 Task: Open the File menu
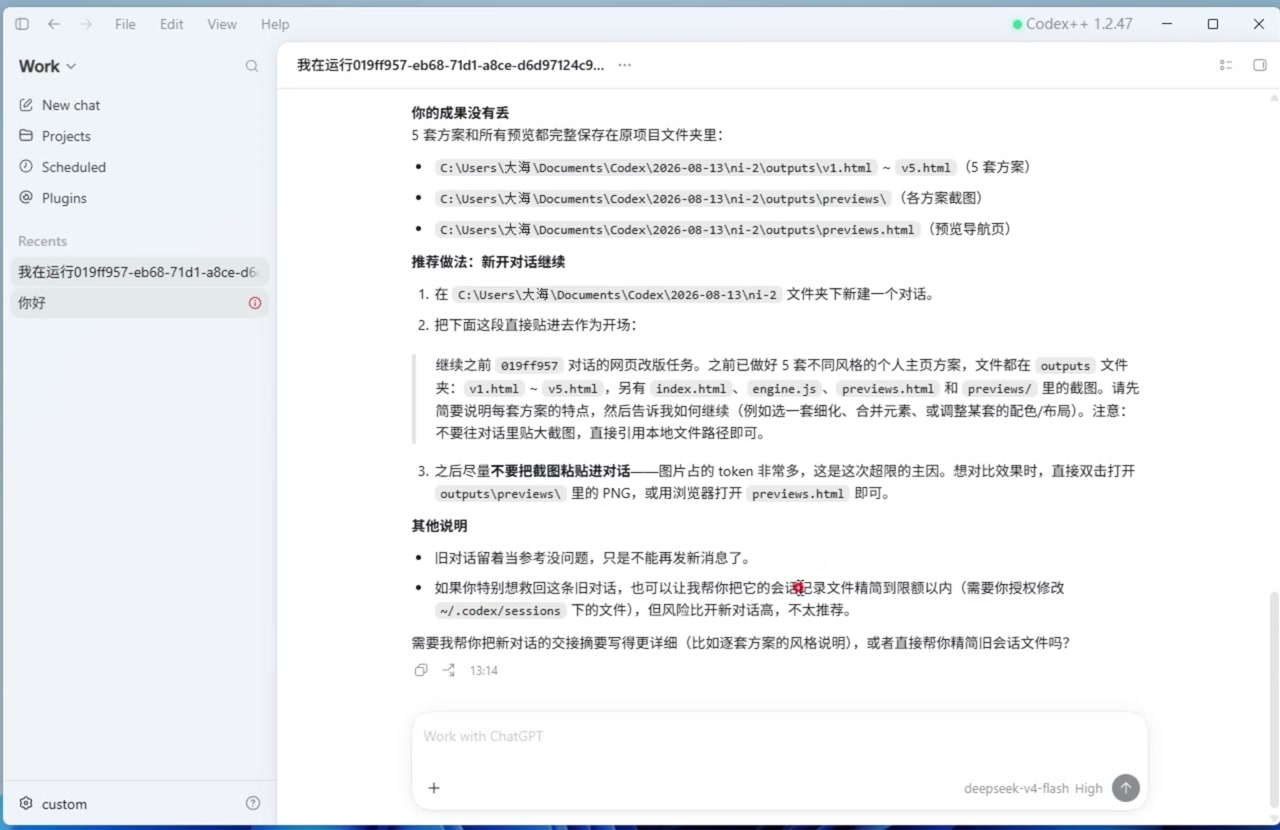tap(125, 24)
